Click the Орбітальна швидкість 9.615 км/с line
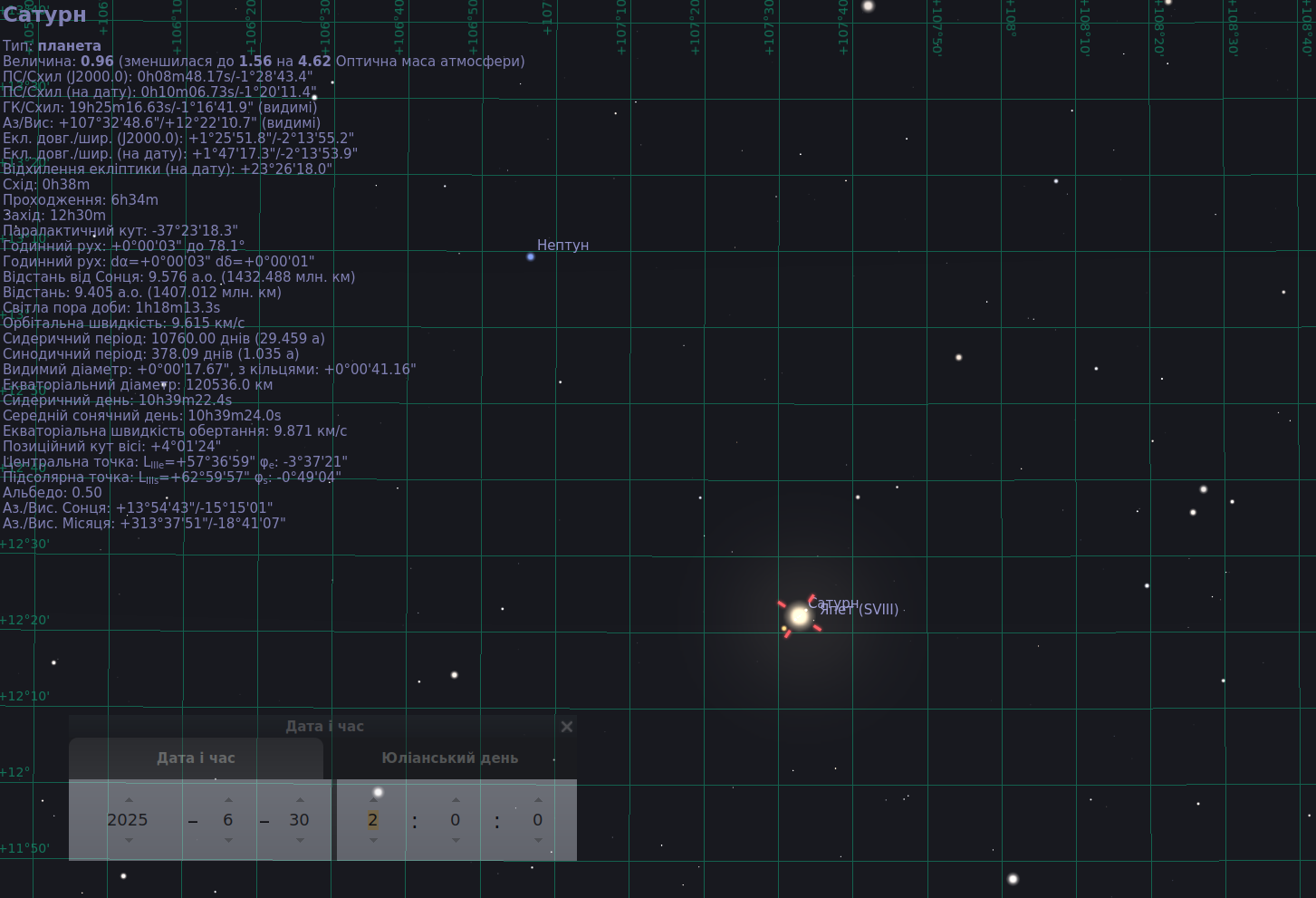 pos(124,323)
